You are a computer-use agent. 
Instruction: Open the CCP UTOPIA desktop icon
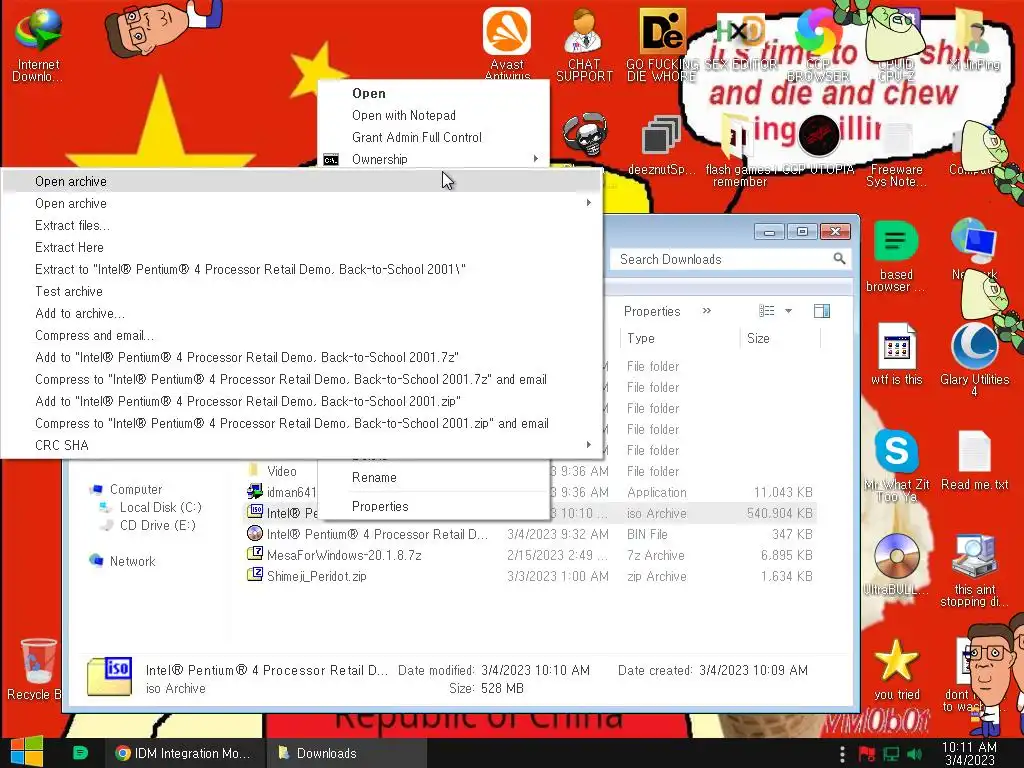[x=818, y=145]
